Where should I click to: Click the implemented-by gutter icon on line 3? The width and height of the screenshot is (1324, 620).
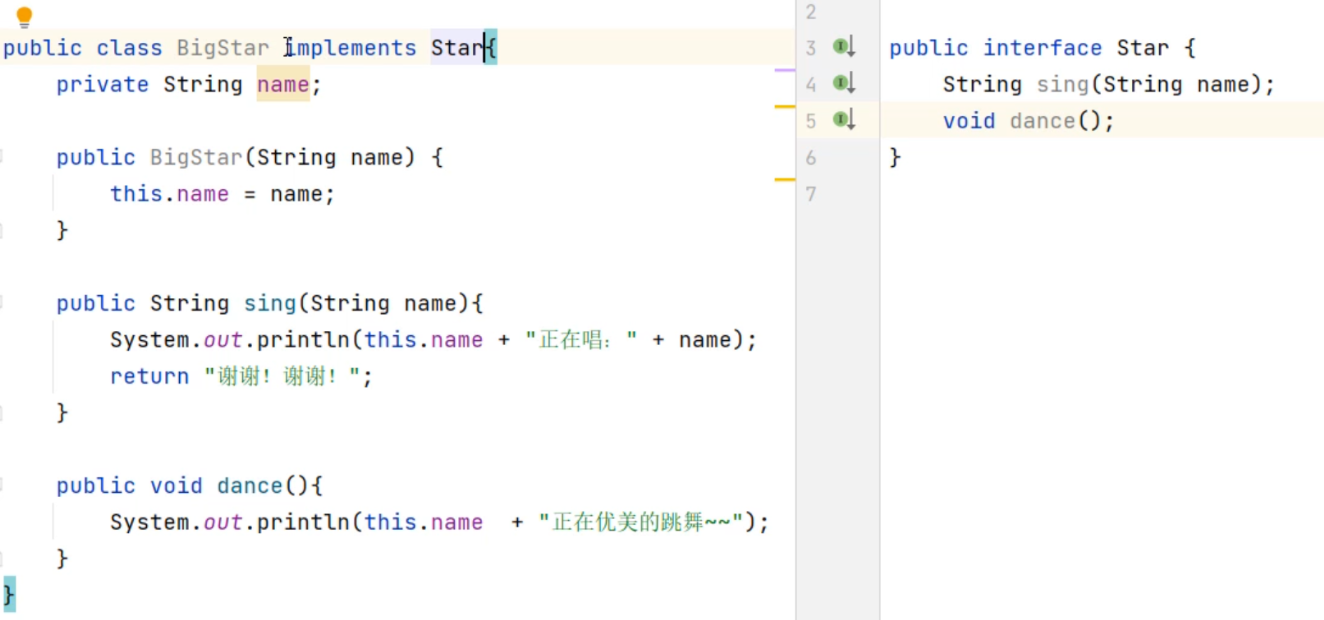pos(844,47)
